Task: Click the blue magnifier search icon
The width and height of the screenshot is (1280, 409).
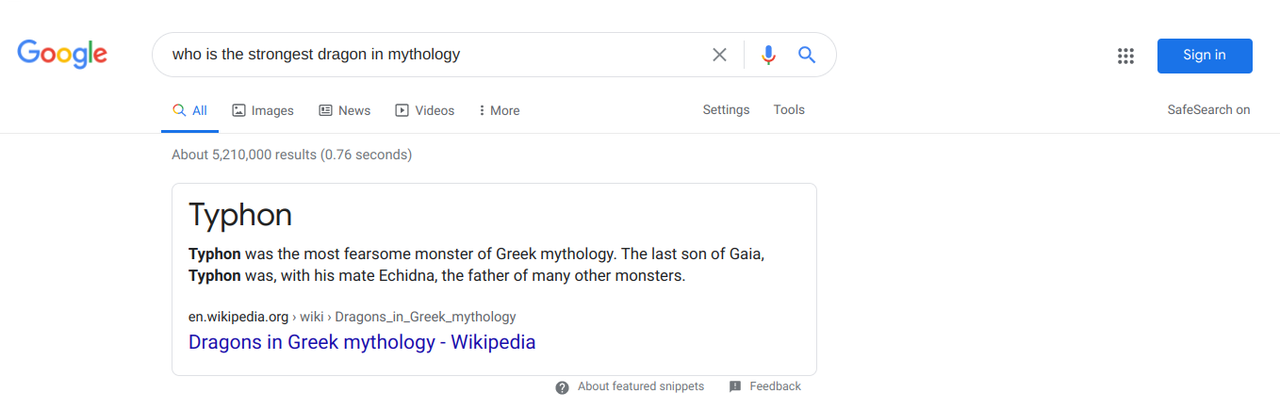Action: 807,55
